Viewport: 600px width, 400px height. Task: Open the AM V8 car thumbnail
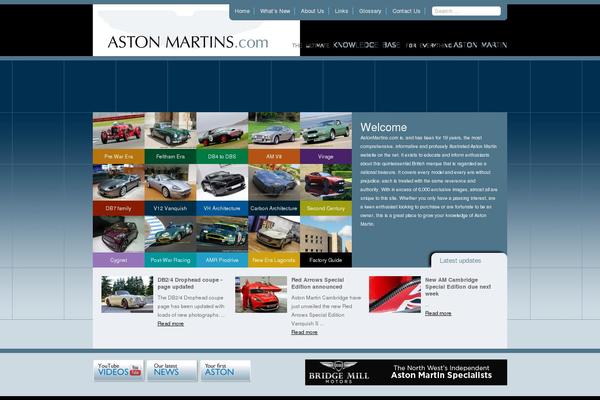[274, 131]
